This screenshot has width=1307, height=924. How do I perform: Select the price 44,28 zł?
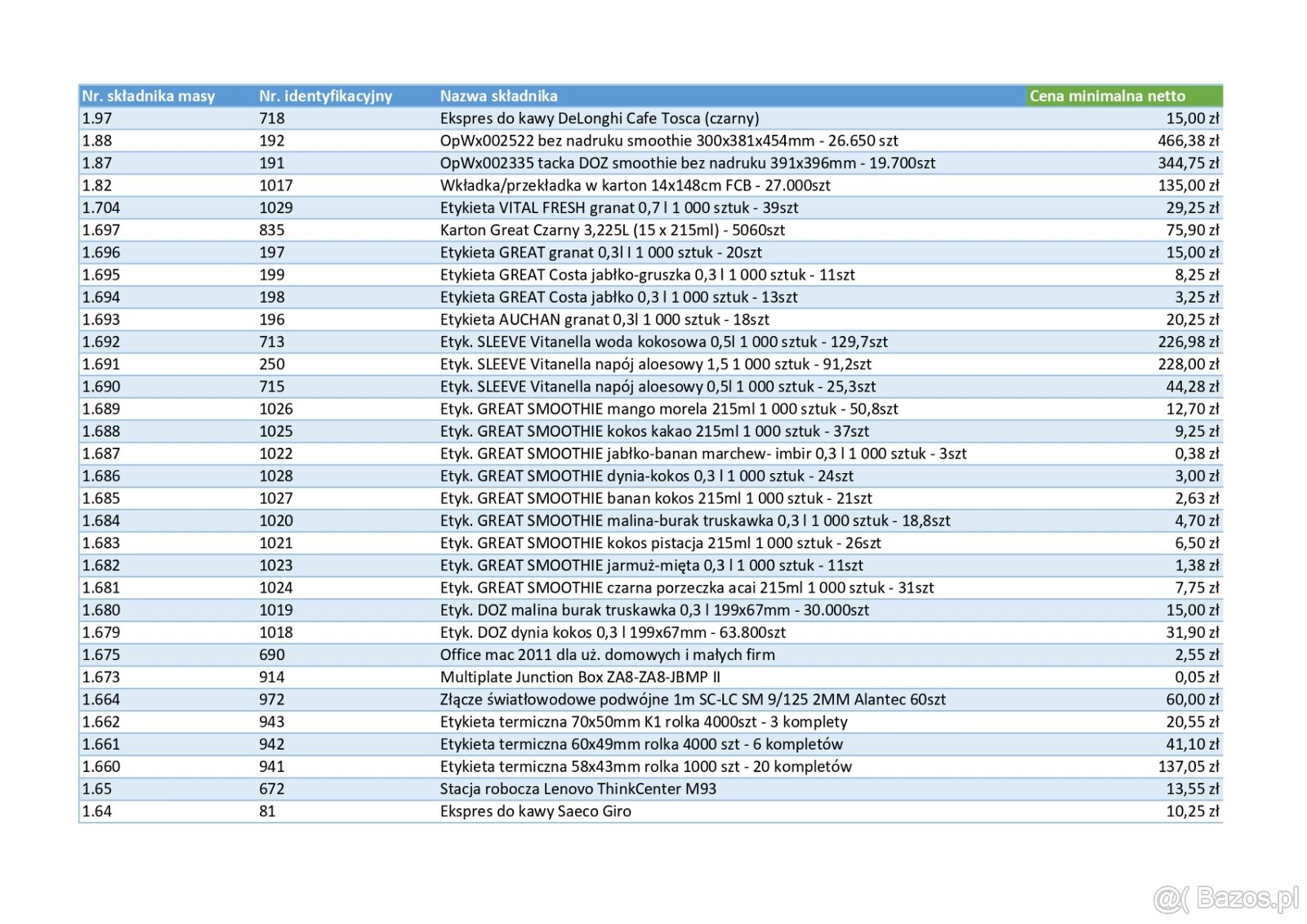click(1193, 386)
